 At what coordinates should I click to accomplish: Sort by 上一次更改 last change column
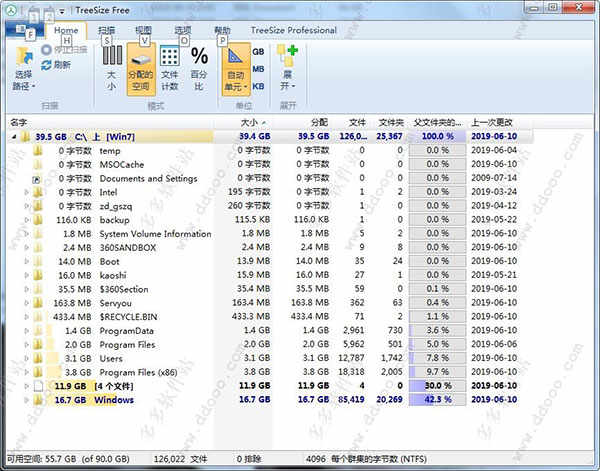(x=492, y=122)
